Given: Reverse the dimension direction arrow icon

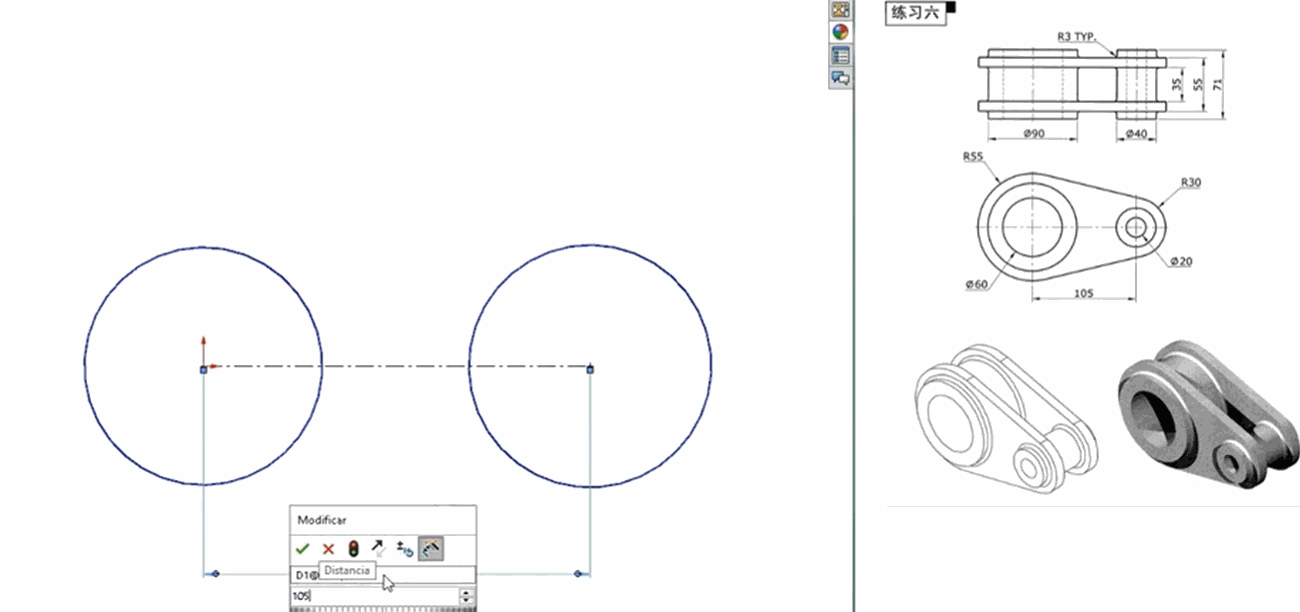Looking at the screenshot, I should tap(378, 548).
